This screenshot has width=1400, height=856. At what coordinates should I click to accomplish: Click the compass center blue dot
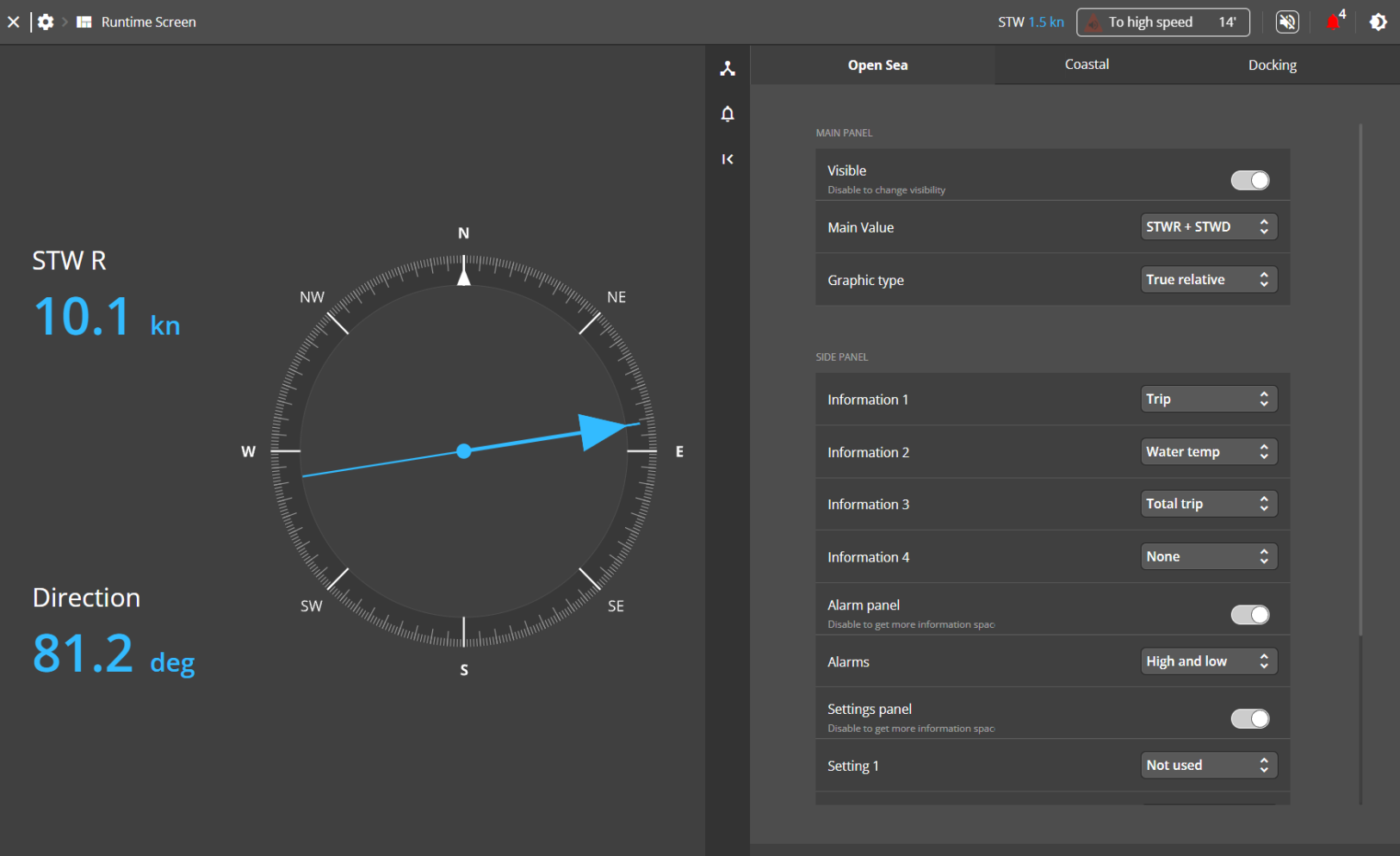(464, 451)
